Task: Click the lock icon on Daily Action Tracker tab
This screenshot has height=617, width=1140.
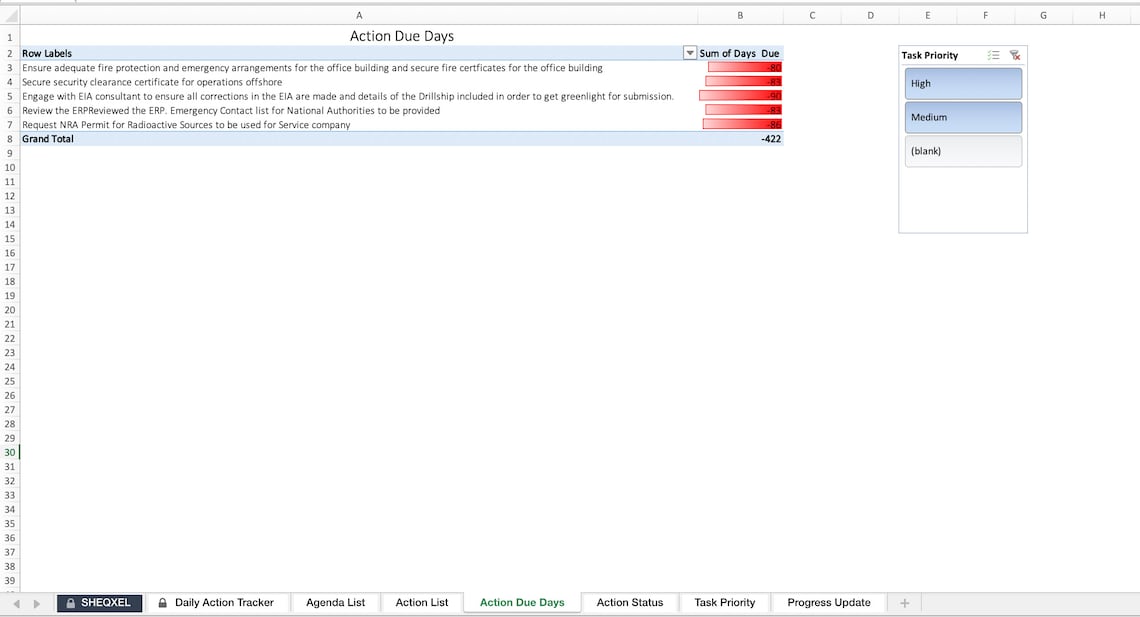Action: tap(161, 602)
